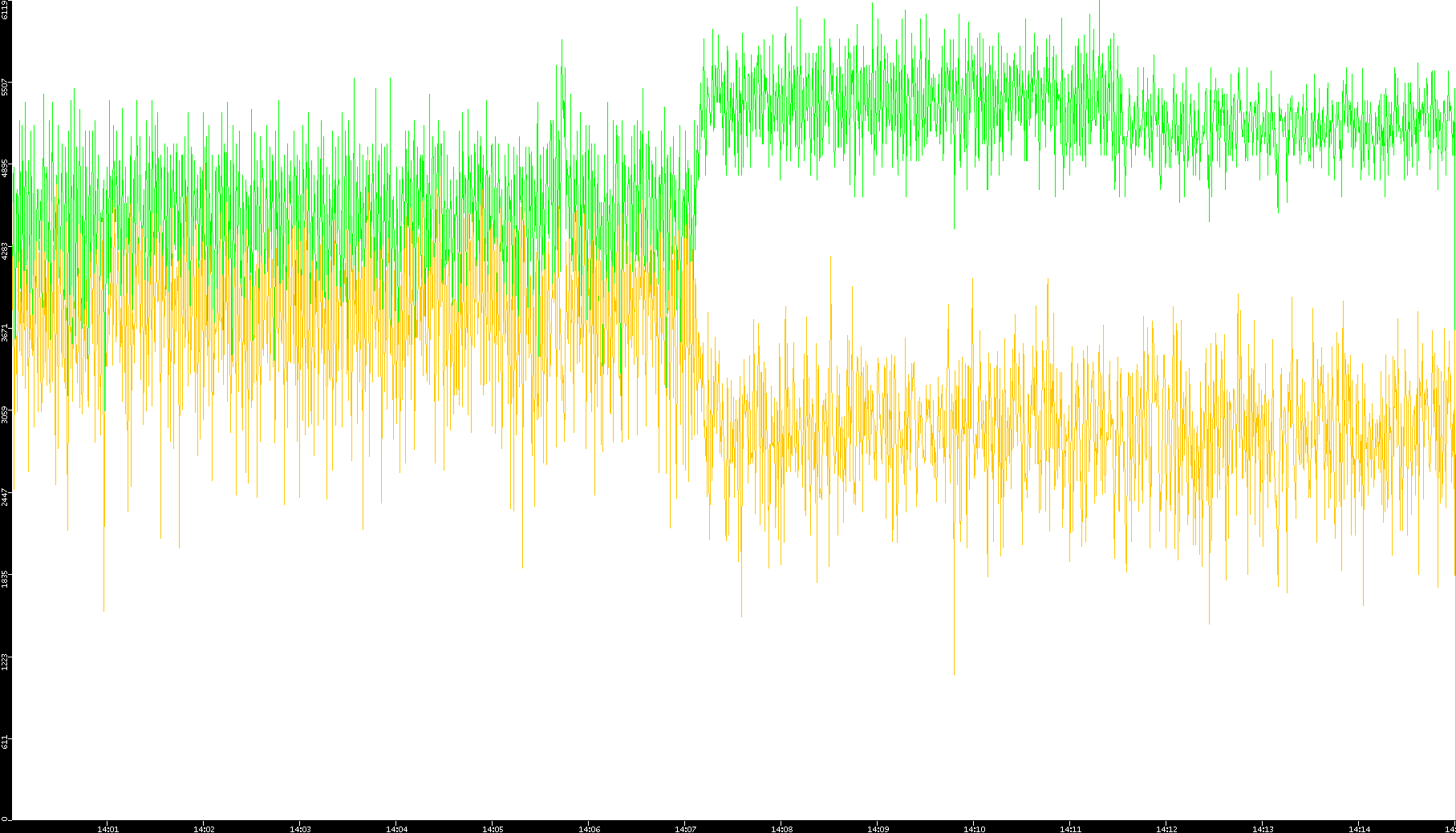Viewport: 1456px width, 833px height.
Task: Click the 14:09 time axis label
Action: pyautogui.click(x=878, y=828)
